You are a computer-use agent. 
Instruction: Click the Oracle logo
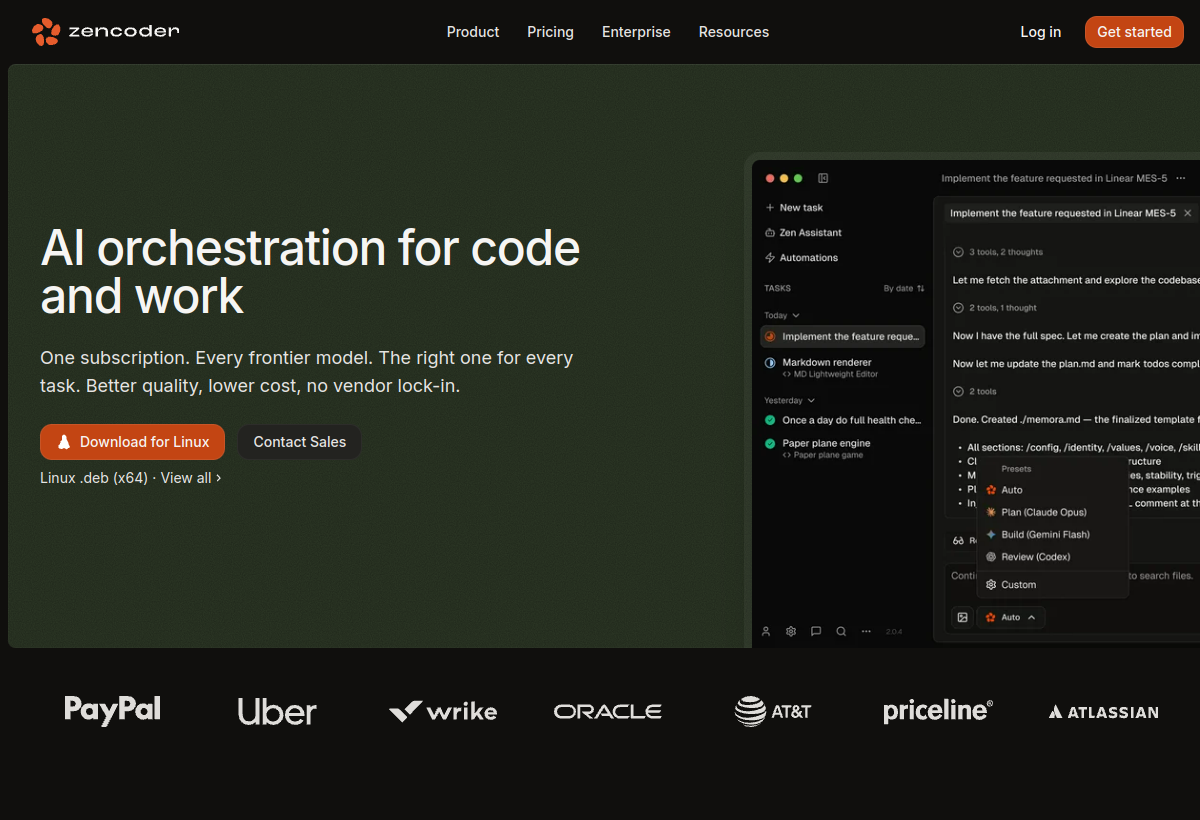point(608,711)
